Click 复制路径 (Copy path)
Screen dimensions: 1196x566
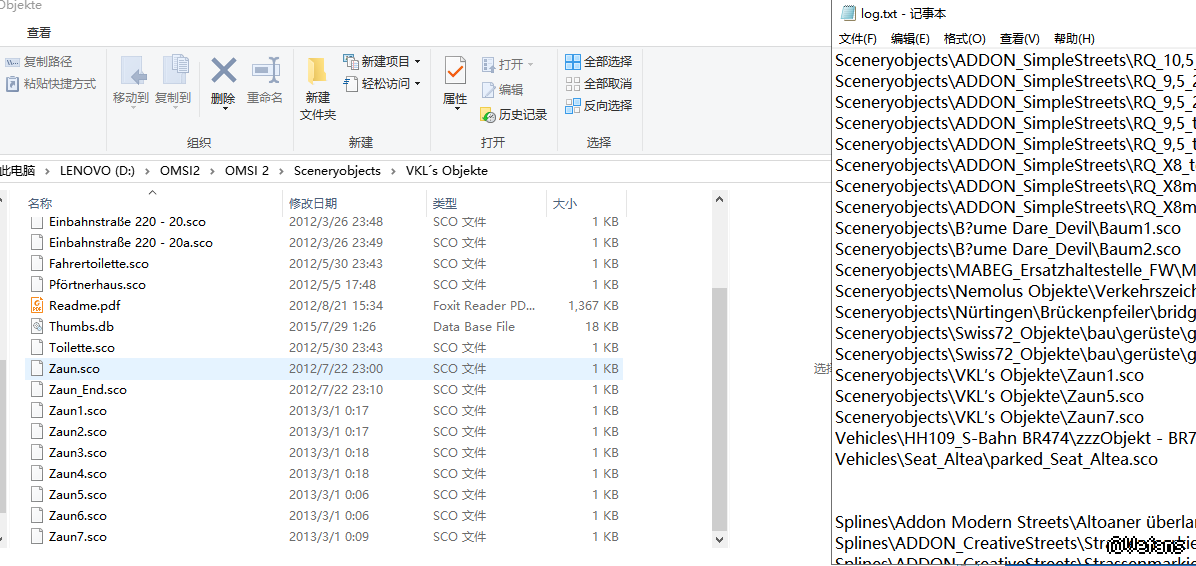pyautogui.click(x=40, y=62)
